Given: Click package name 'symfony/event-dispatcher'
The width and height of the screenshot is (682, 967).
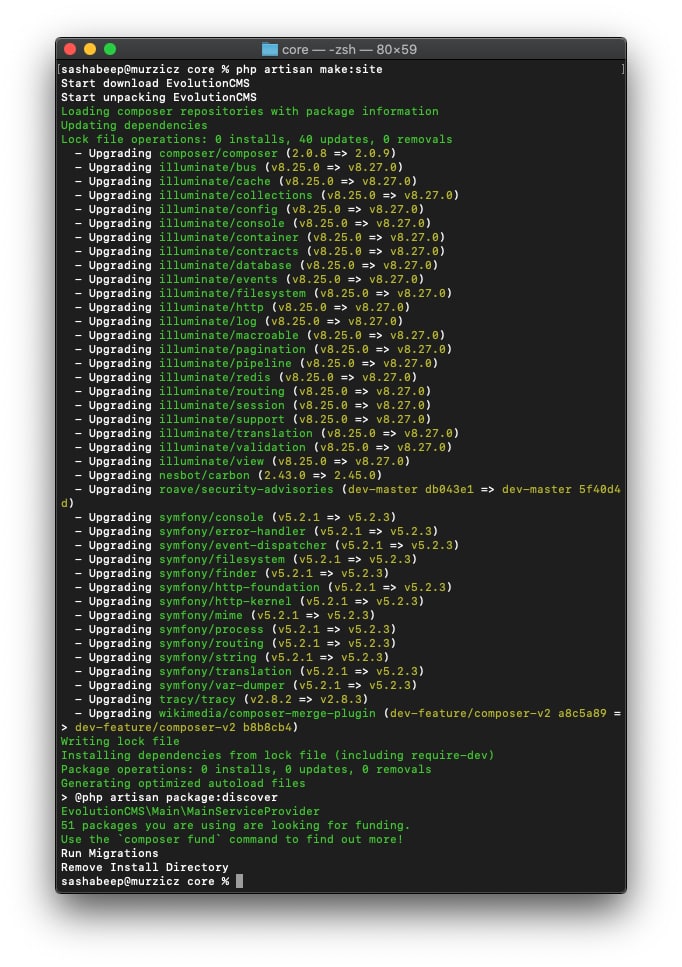Looking at the screenshot, I should point(243,545).
